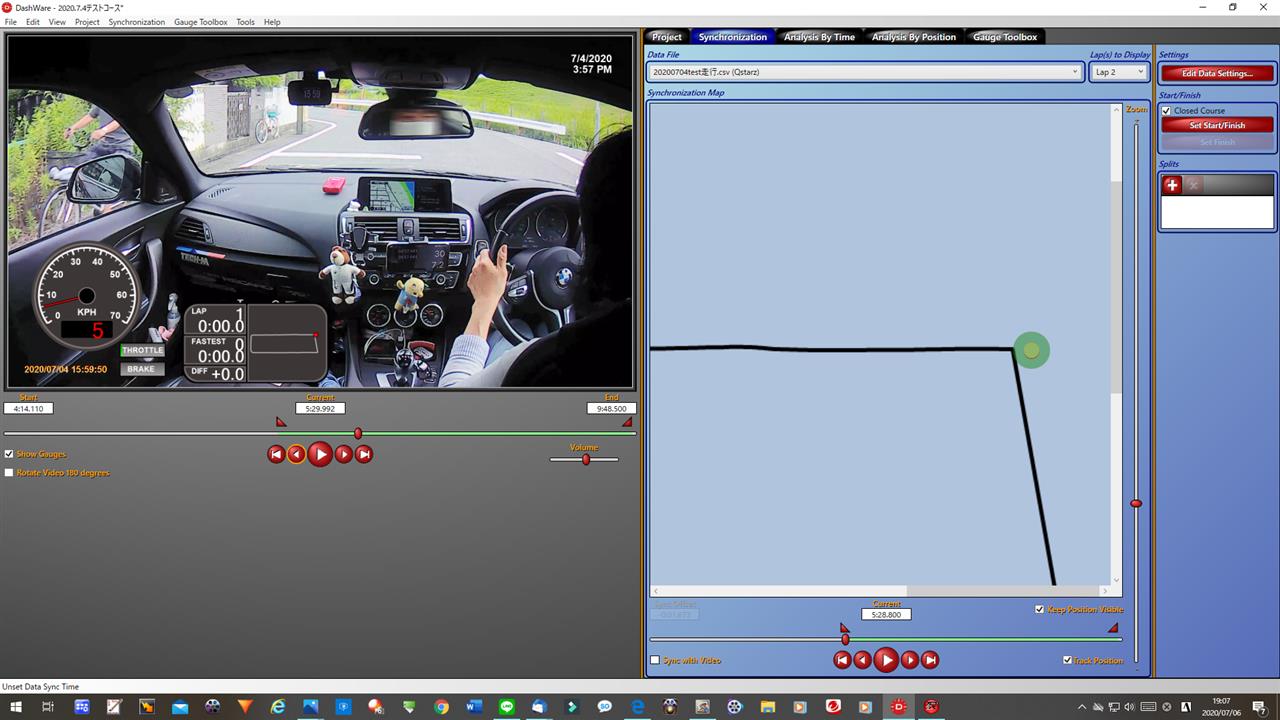Add a new split with plus icon
The width and height of the screenshot is (1280, 720).
[x=1172, y=185]
